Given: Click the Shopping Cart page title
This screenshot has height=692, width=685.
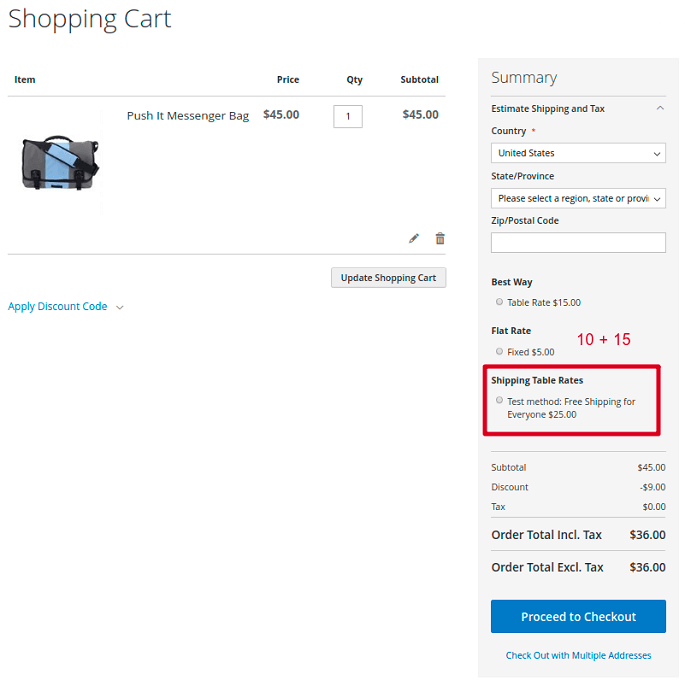Looking at the screenshot, I should 90,19.
